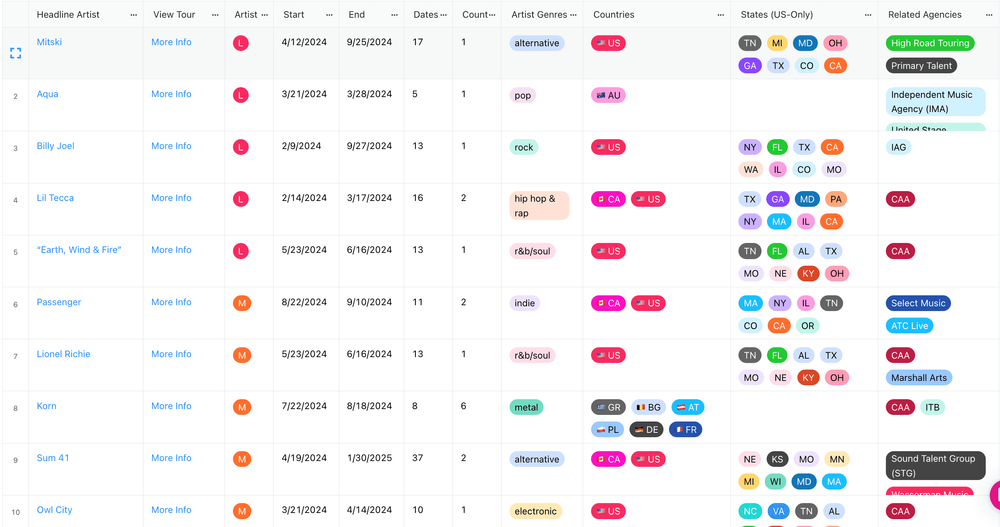Click the FR country tag in Korn row

[686, 429]
